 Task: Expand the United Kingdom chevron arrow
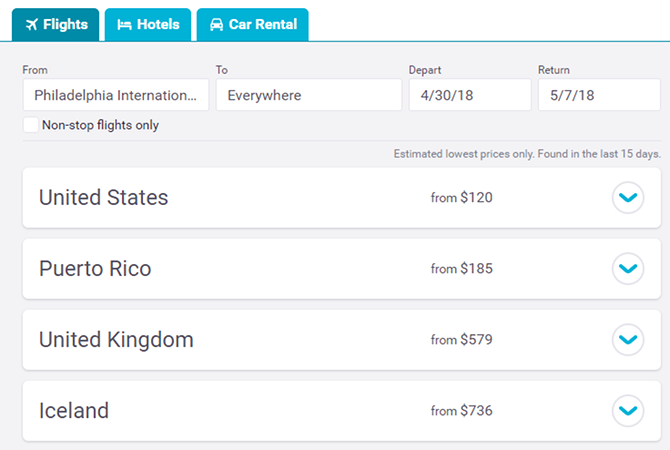(627, 340)
